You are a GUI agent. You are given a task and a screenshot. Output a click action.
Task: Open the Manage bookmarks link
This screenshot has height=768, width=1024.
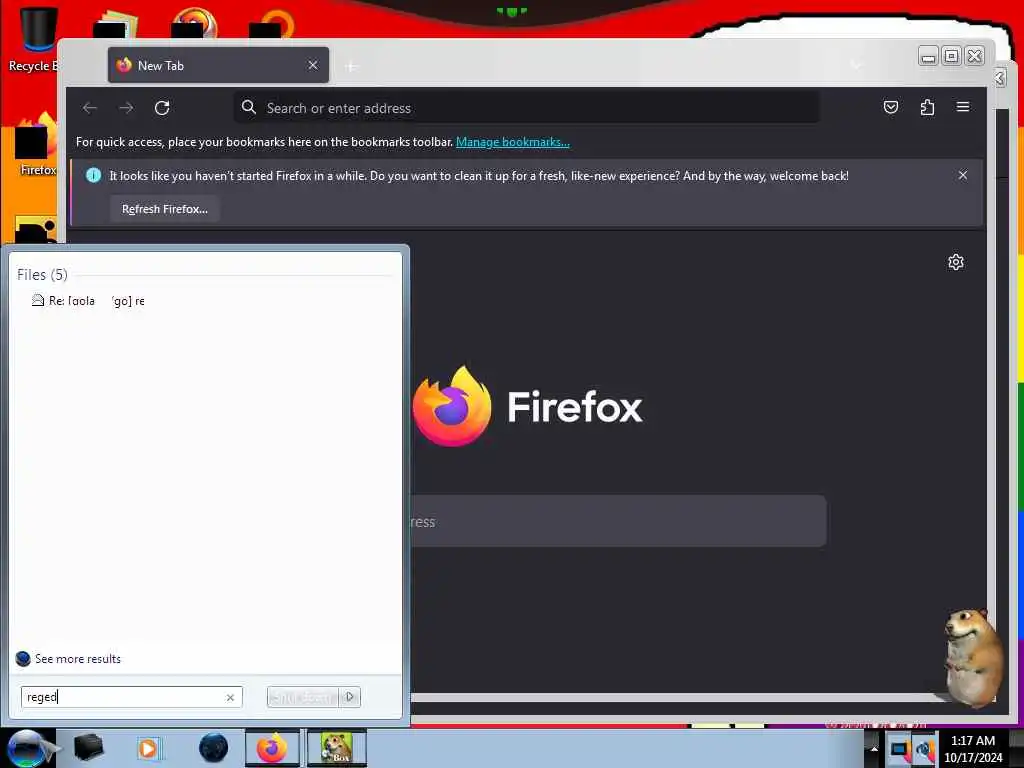pos(513,142)
